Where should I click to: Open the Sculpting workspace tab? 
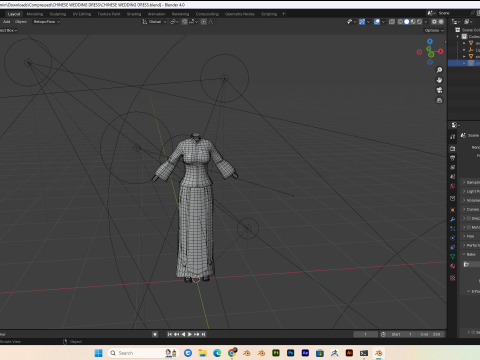tap(58, 14)
